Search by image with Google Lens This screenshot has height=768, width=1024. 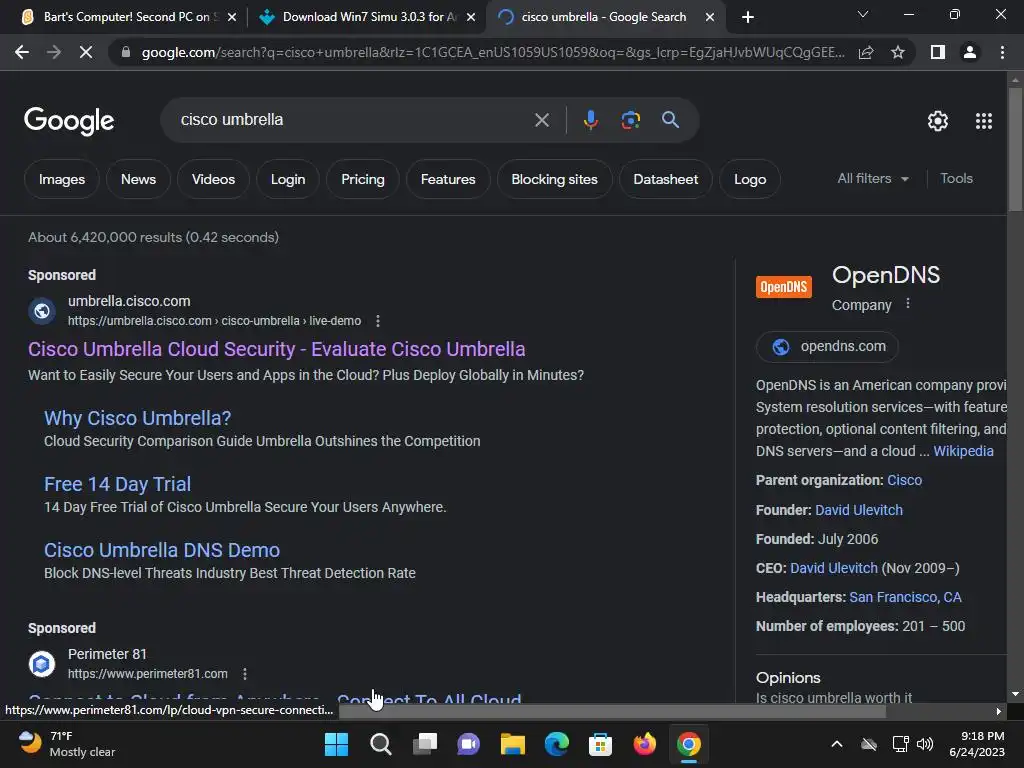point(630,120)
